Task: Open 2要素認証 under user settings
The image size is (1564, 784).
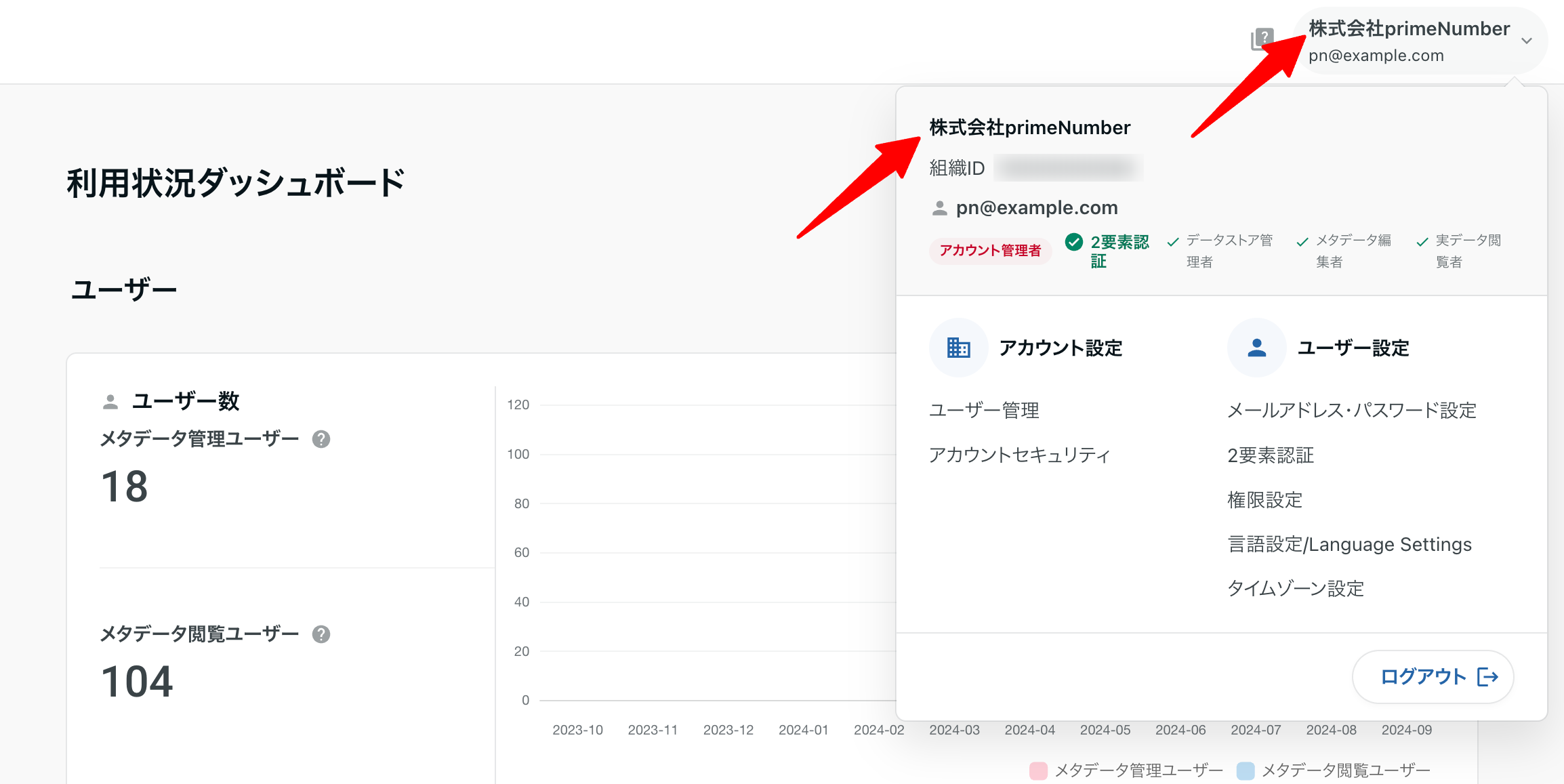Action: coord(1271,455)
